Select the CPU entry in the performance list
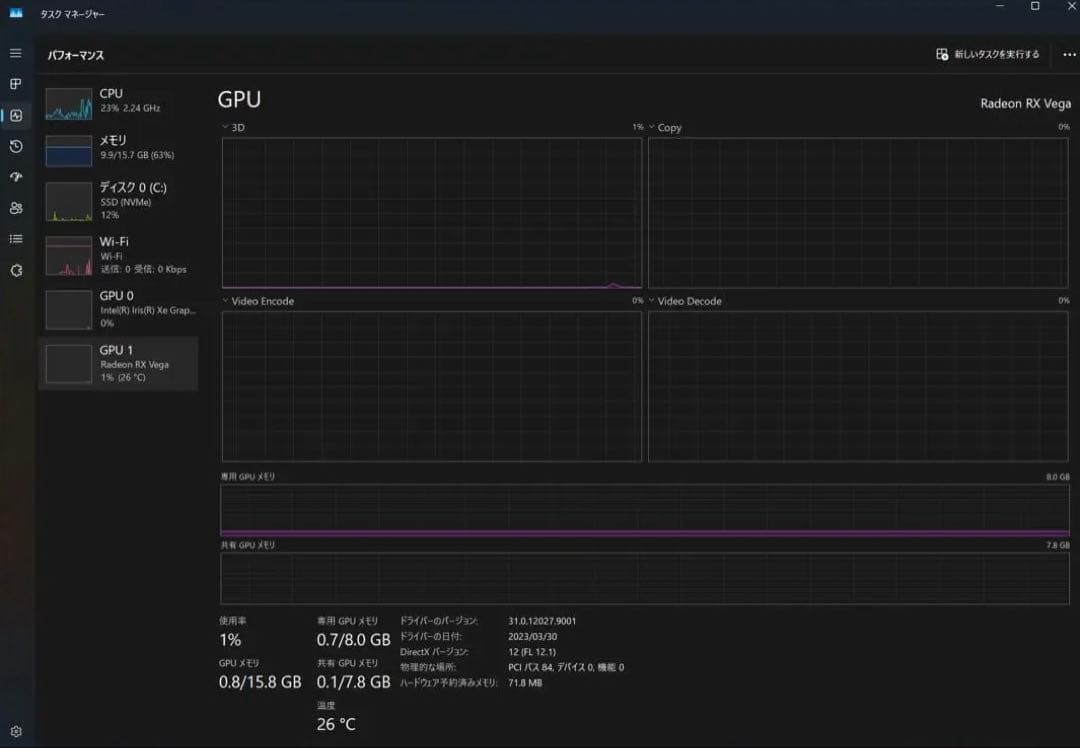Viewport: 1080px width, 748px height. [119, 103]
